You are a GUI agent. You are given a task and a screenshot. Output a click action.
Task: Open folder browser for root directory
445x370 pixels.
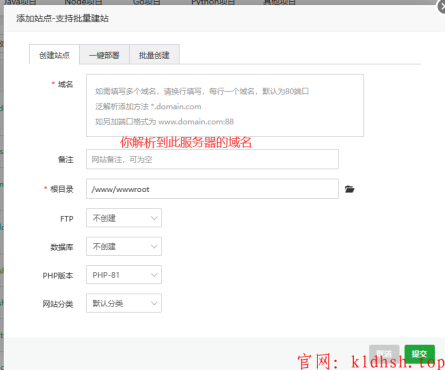point(349,189)
